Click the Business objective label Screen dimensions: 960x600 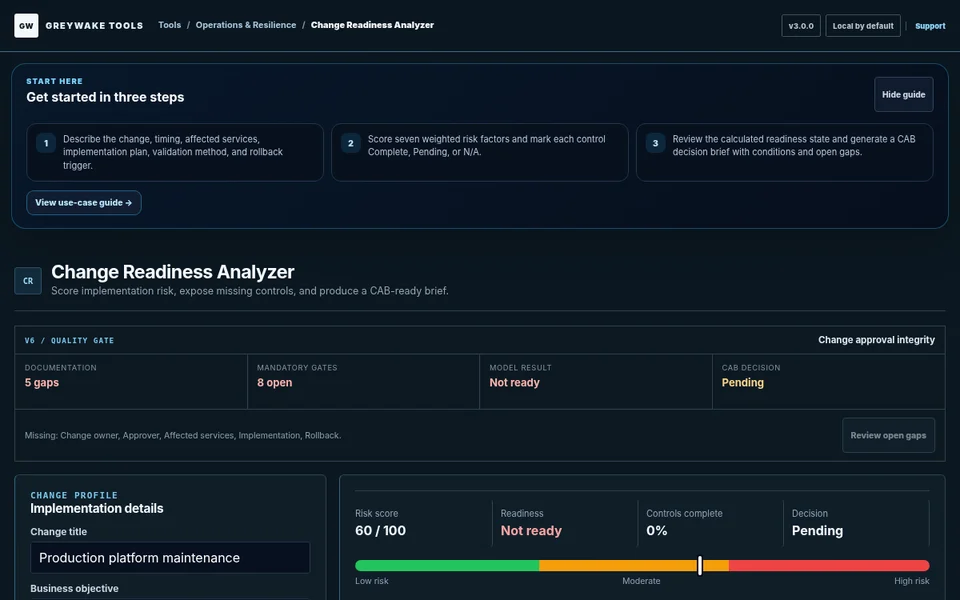pyautogui.click(x=75, y=588)
